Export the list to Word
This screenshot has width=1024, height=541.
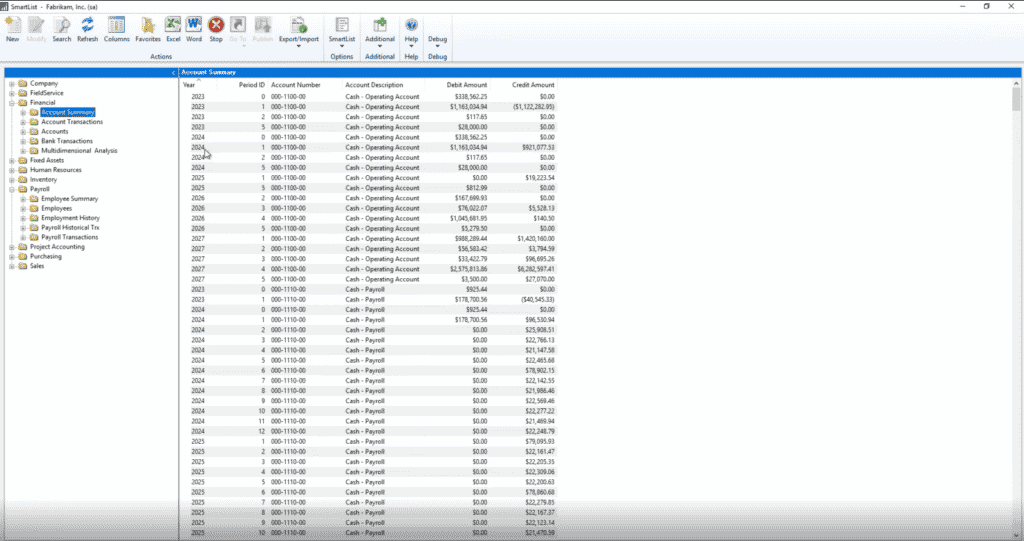click(x=194, y=28)
